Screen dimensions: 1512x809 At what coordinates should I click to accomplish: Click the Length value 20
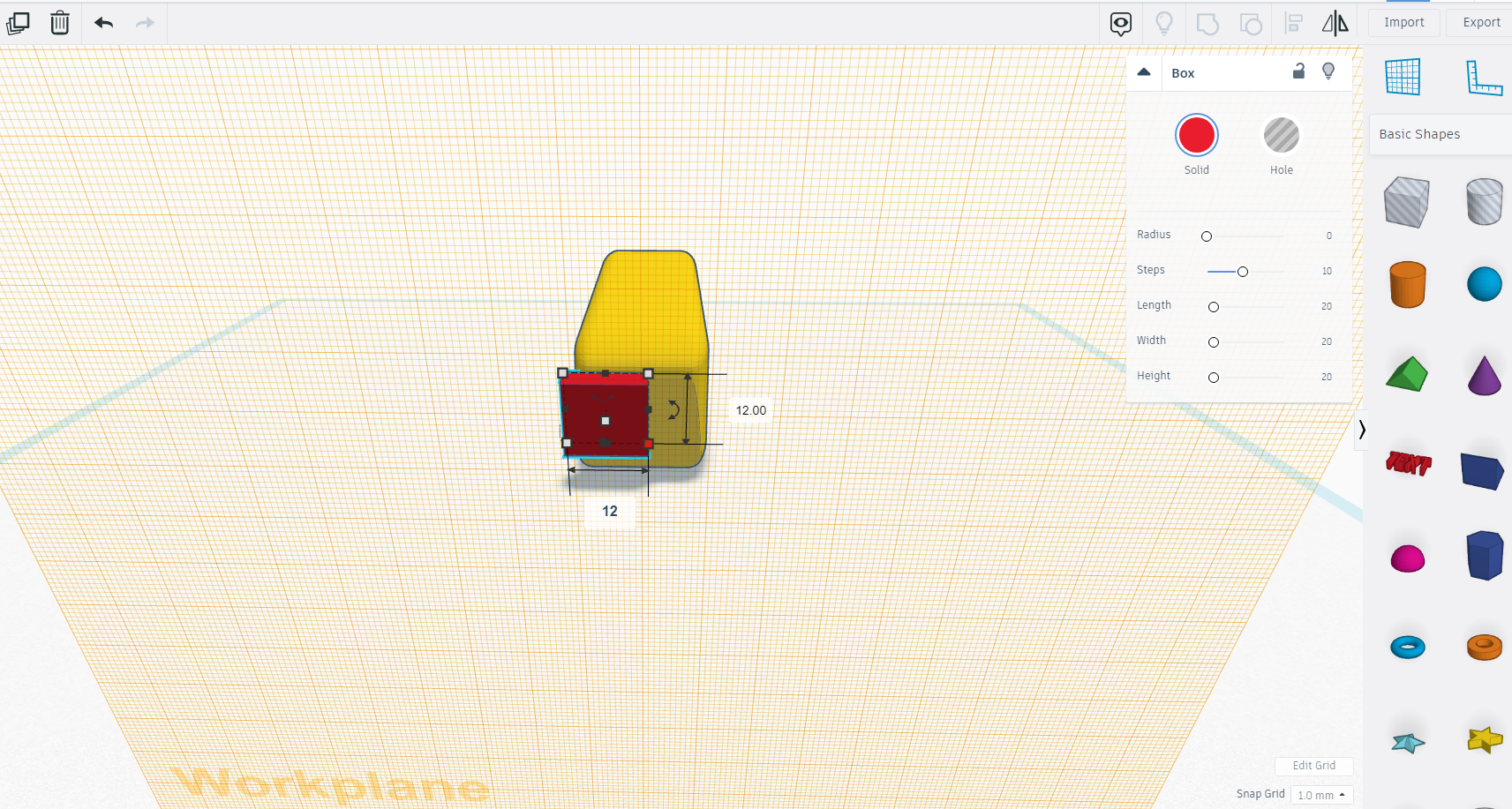tap(1327, 306)
